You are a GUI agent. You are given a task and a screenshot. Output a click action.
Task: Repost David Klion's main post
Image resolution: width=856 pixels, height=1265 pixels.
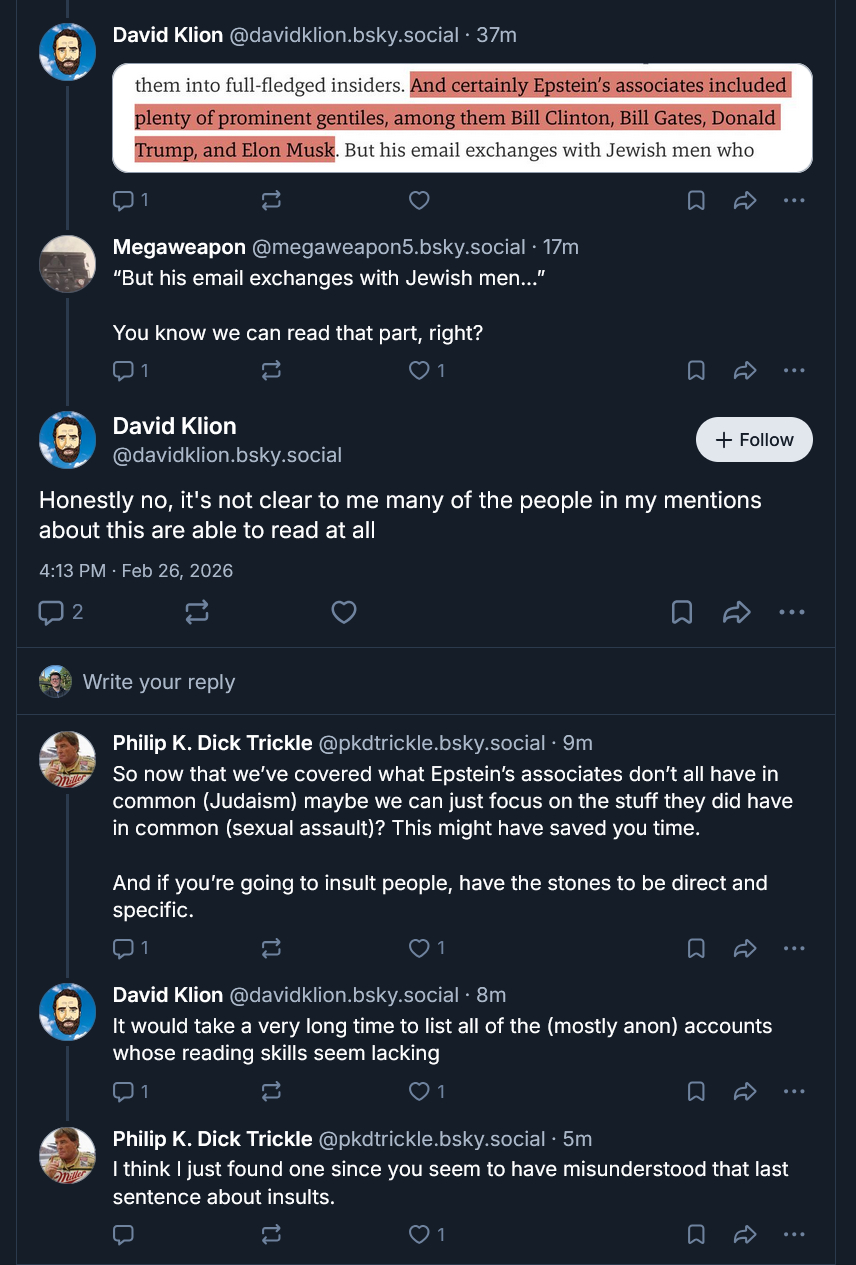(197, 612)
